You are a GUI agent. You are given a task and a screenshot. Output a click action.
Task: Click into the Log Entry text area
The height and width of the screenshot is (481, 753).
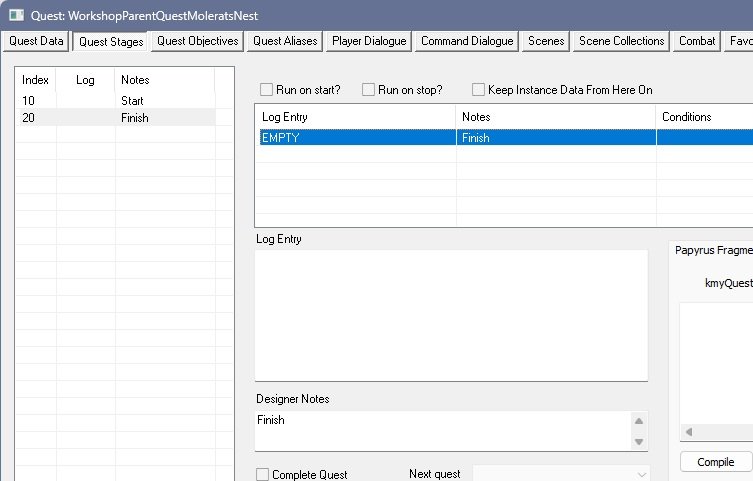pos(451,315)
